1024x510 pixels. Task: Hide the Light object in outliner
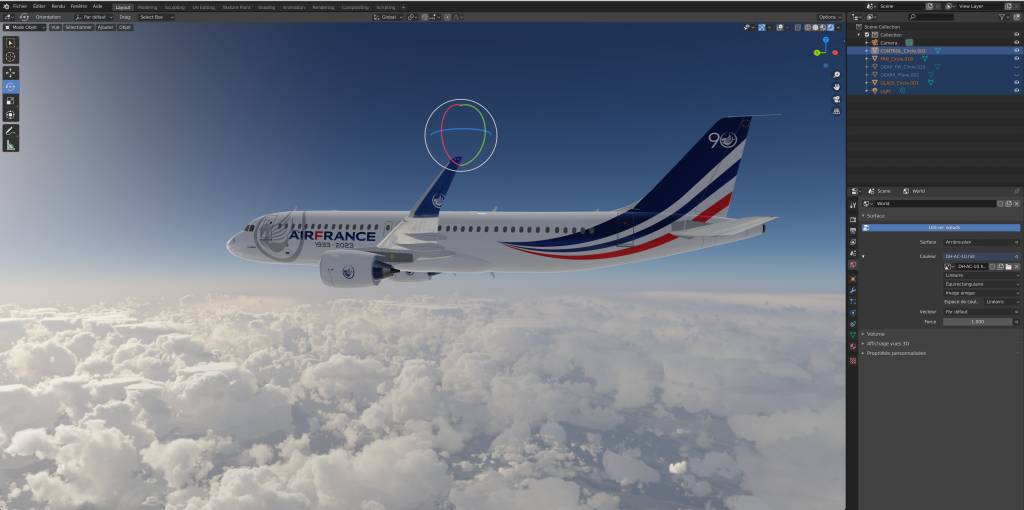coord(1016,91)
